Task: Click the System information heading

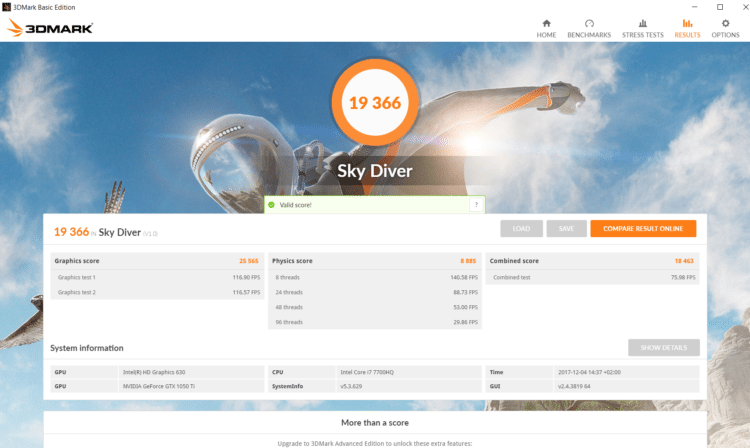Action: pos(87,348)
